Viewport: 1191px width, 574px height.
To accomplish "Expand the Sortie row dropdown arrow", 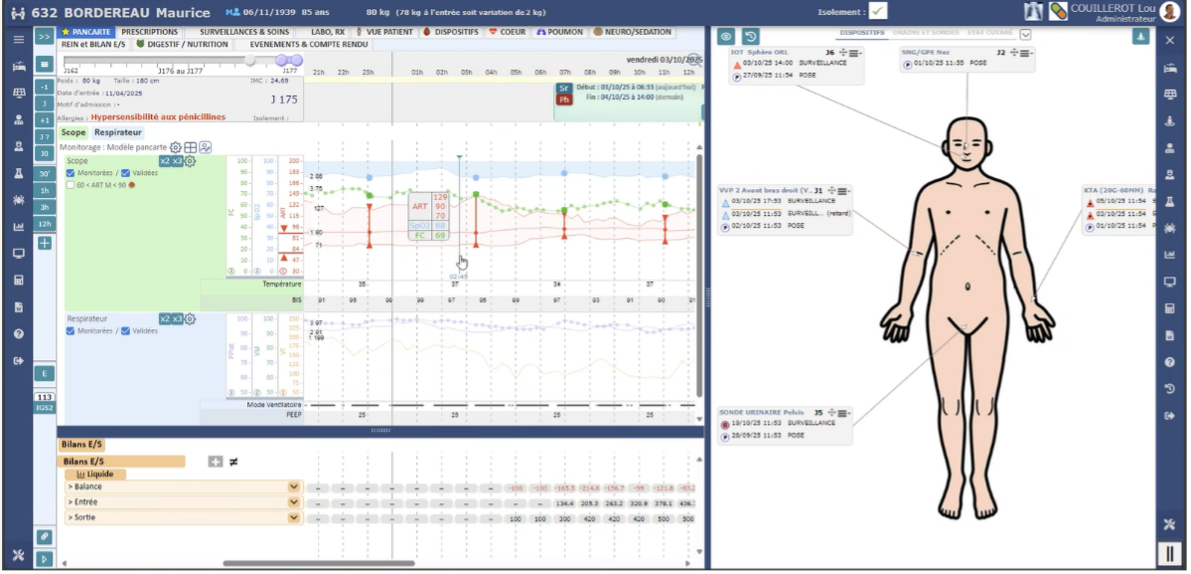I will pos(294,518).
